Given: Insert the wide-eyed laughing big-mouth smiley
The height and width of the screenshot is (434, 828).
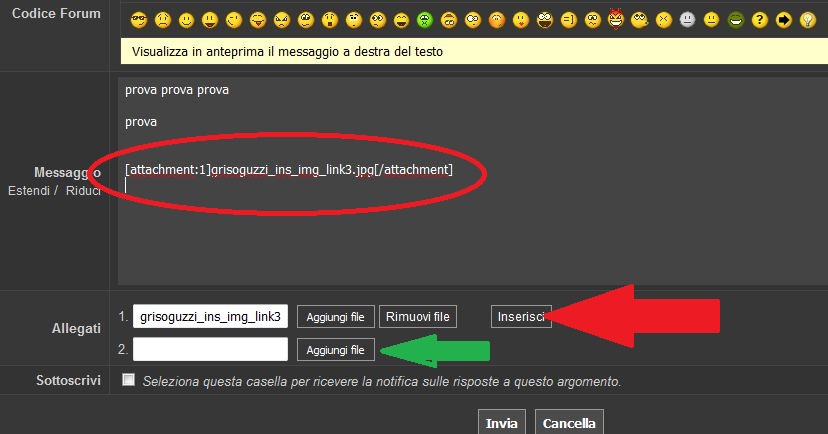Looking at the screenshot, I should 544,21.
